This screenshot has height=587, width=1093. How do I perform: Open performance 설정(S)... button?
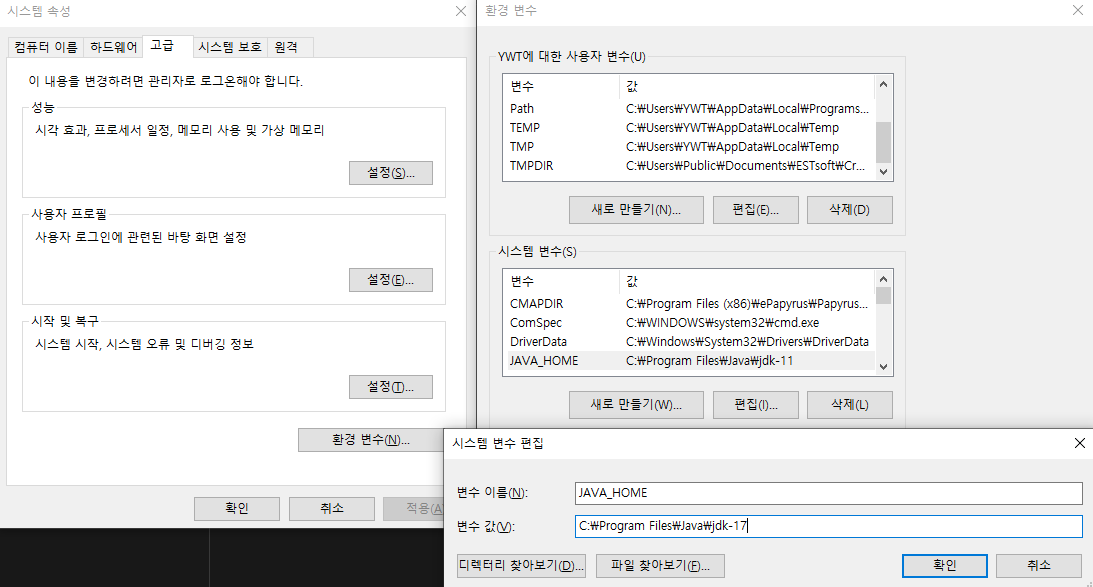[390, 173]
